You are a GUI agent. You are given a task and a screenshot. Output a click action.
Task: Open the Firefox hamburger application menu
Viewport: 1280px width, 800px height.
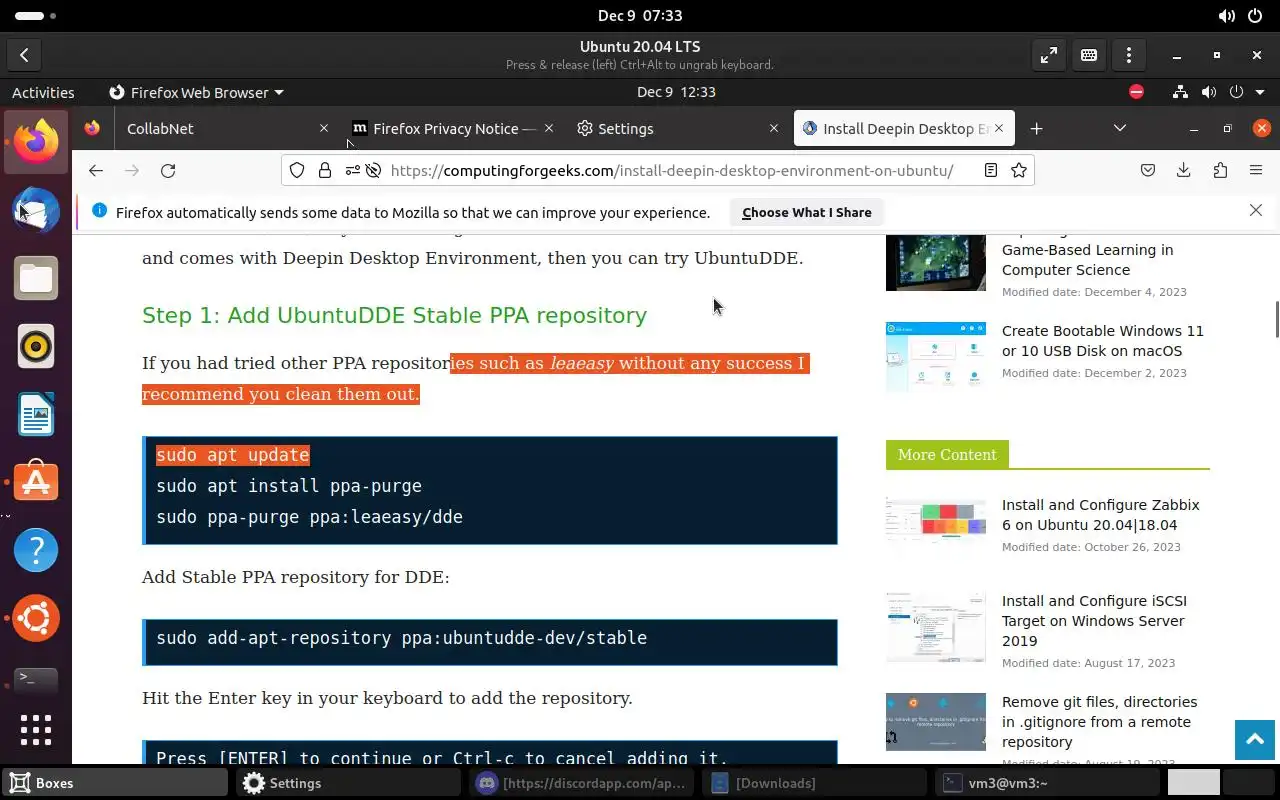1256,170
